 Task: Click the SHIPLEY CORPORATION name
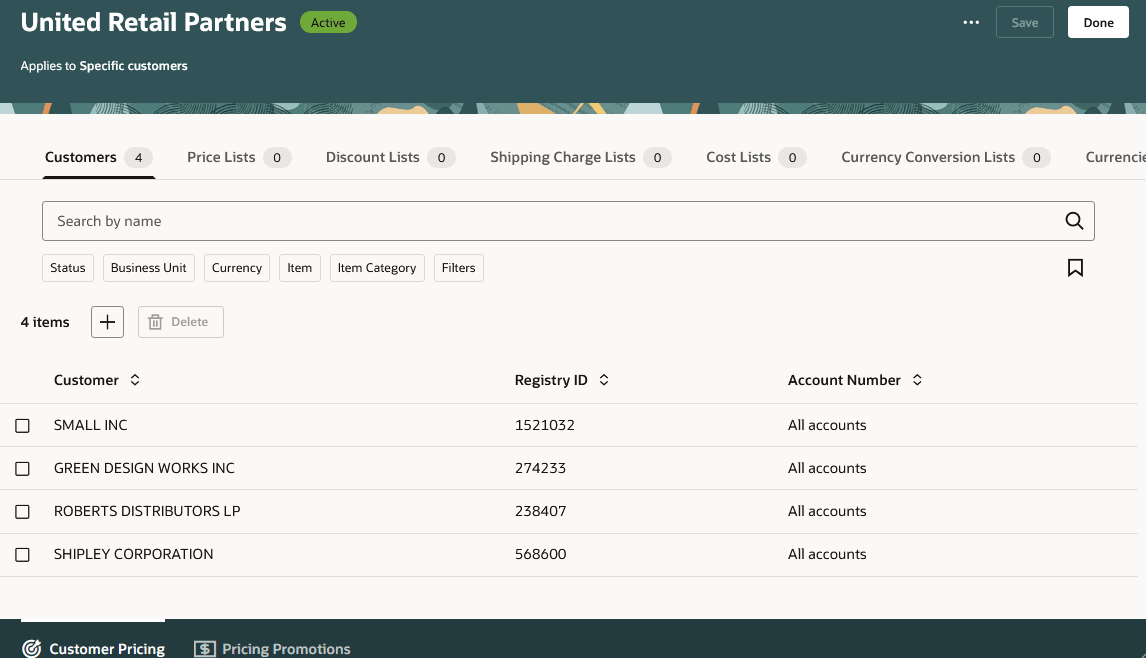coord(134,554)
